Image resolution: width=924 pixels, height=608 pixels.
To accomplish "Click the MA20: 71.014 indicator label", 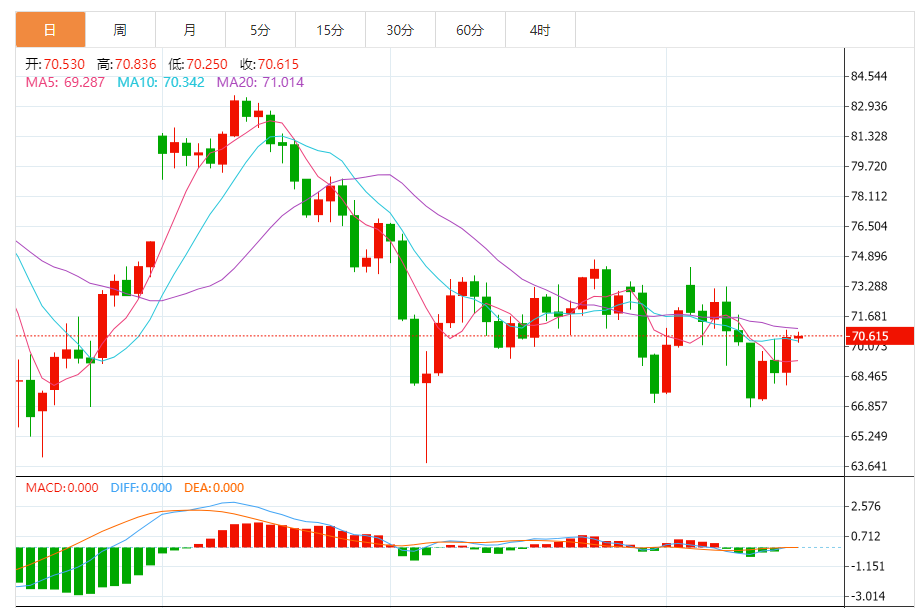I will 260,82.
